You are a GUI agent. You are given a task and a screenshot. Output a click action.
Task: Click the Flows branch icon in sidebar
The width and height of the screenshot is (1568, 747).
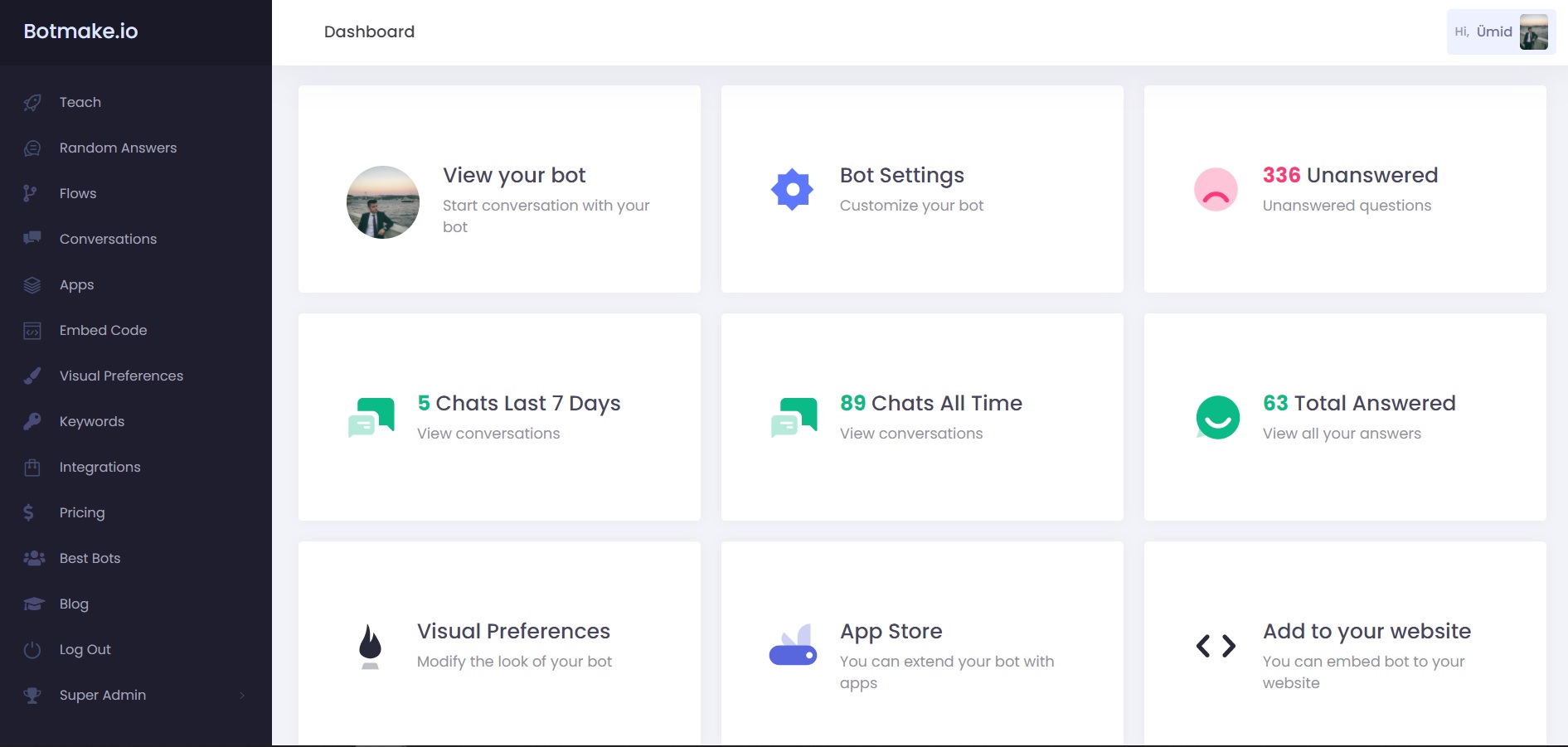click(x=30, y=193)
